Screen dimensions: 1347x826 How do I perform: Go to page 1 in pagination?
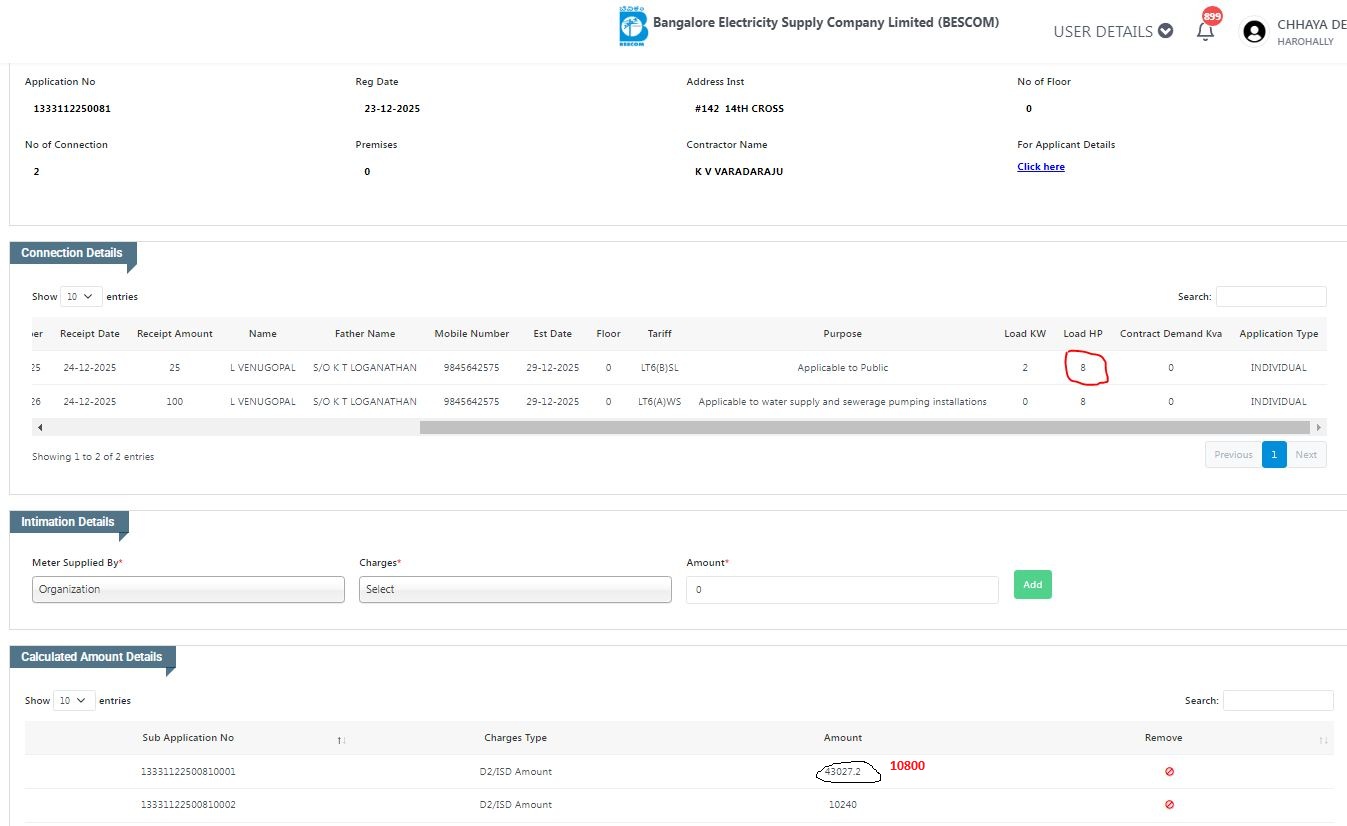click(x=1273, y=455)
